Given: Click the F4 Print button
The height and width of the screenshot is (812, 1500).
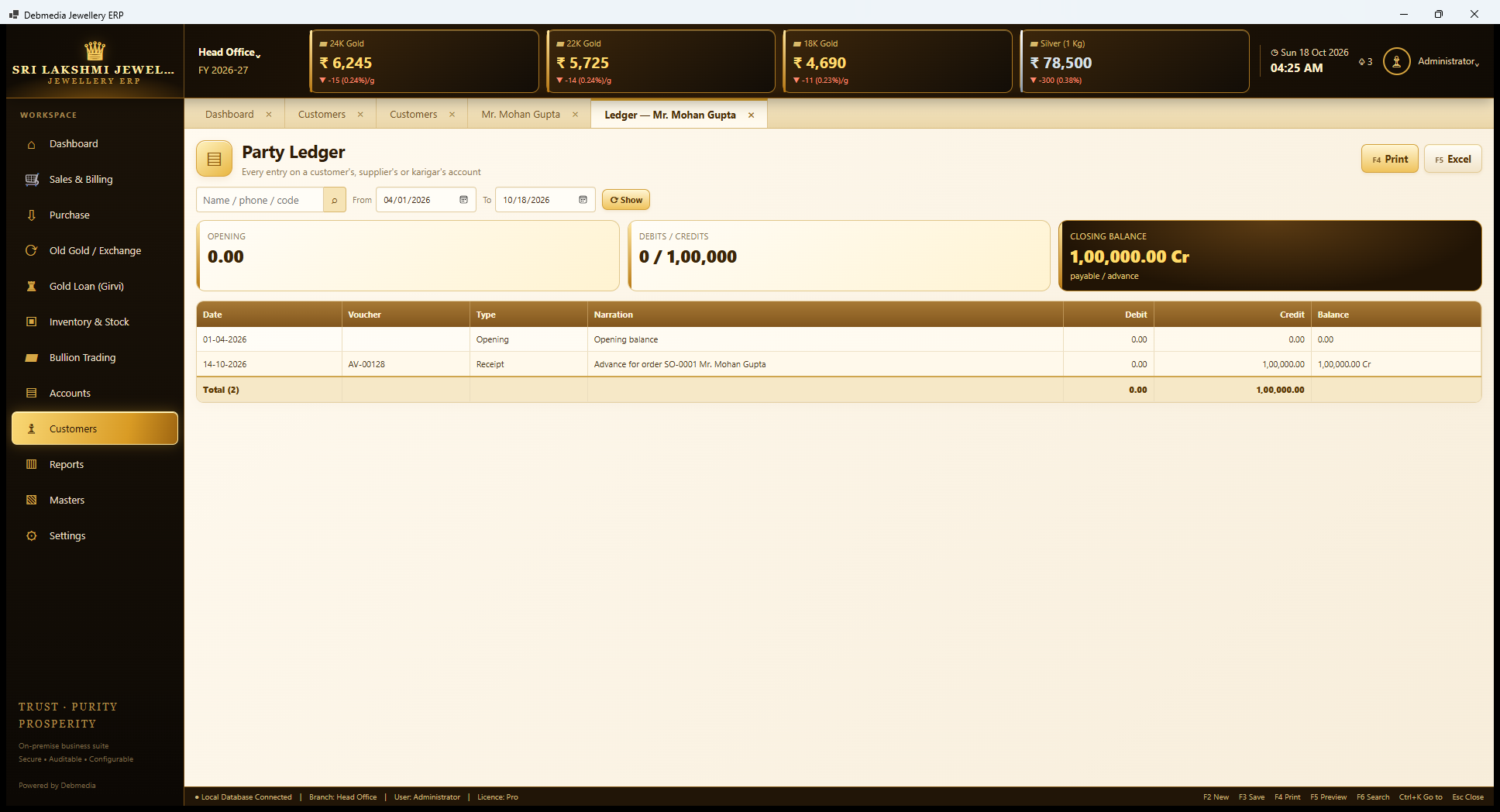Looking at the screenshot, I should click(x=1390, y=159).
